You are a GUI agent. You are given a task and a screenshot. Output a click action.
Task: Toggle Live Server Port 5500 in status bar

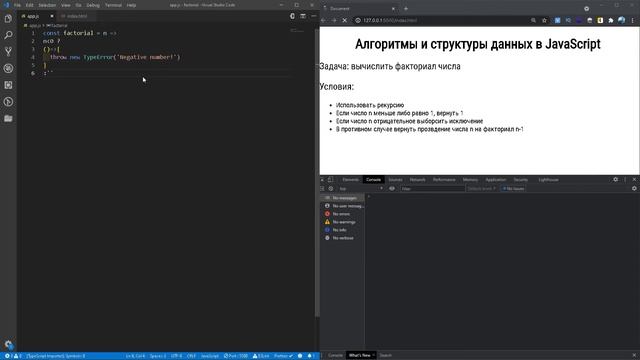coord(236,356)
